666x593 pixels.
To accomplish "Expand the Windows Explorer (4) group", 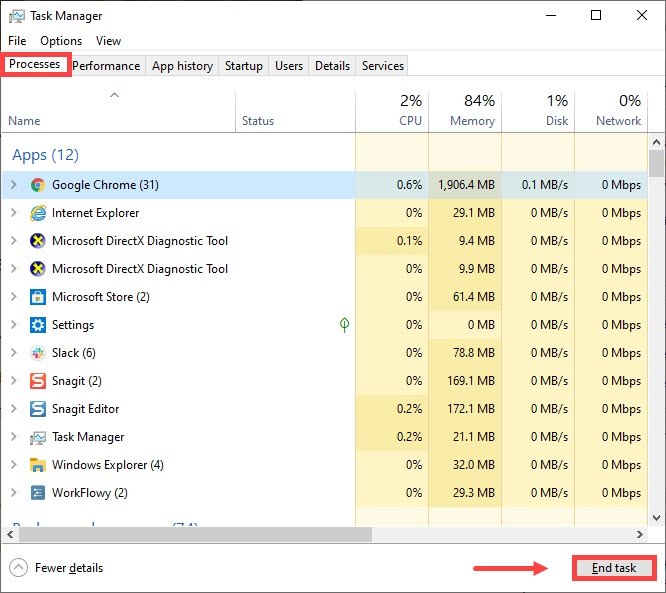I will (14, 465).
